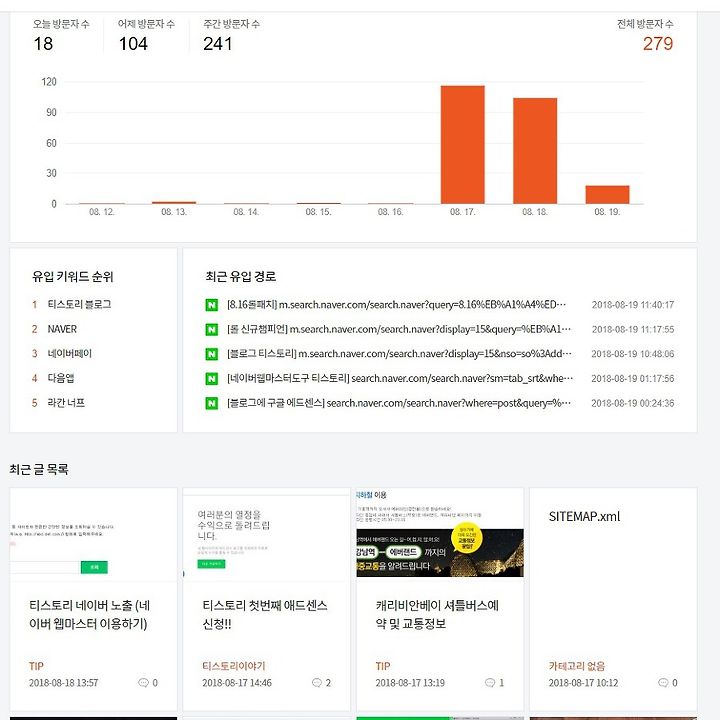Click TIP category under 캐리비안베이 post
This screenshot has width=720, height=720.
click(383, 666)
